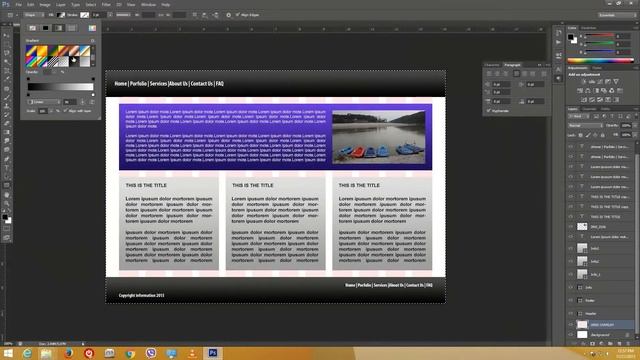The height and width of the screenshot is (360, 640).
Task: Click the Levels adjustment icon
Action: pos(592,81)
